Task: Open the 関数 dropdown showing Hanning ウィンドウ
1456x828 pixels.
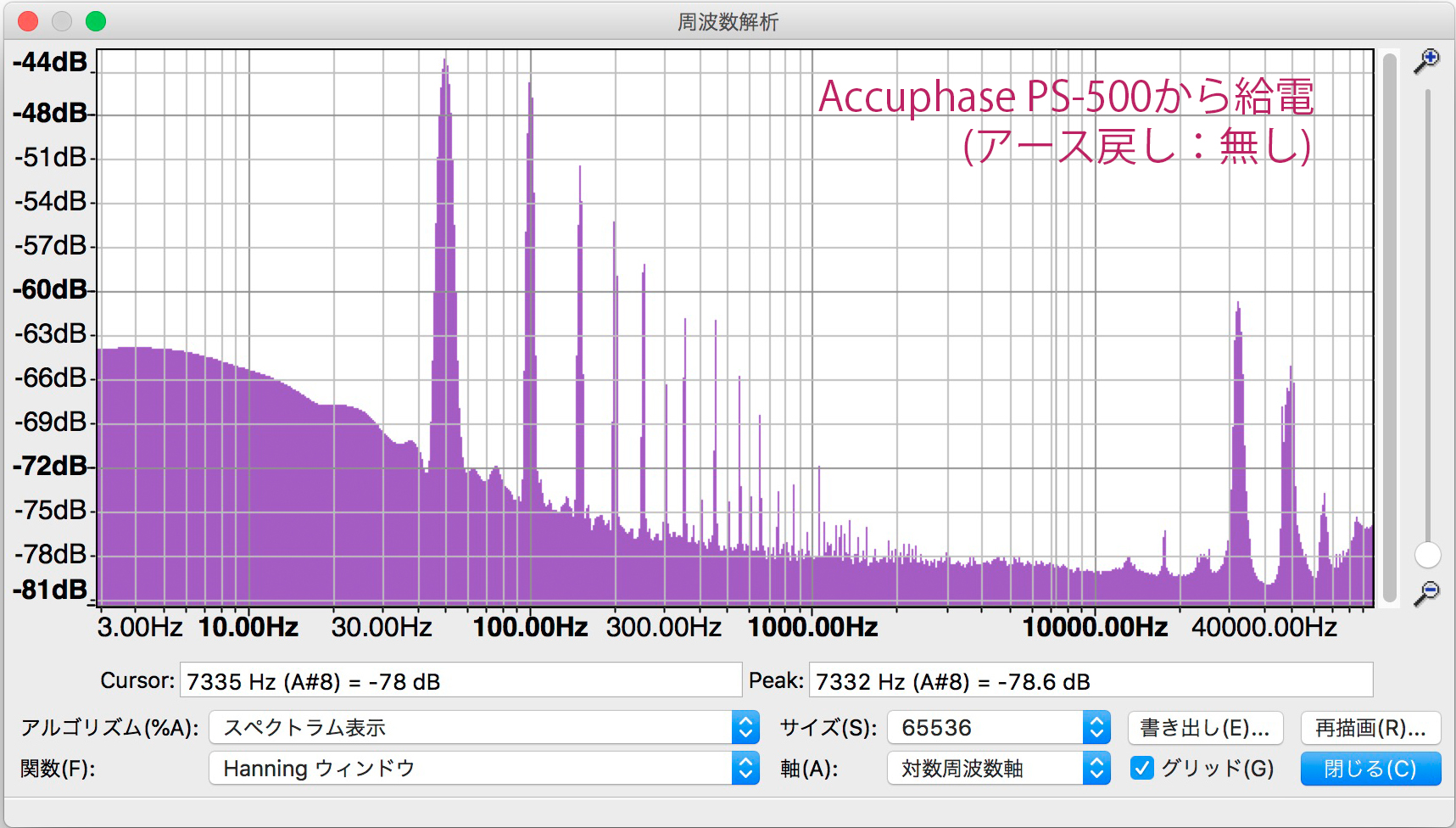Action: [483, 769]
